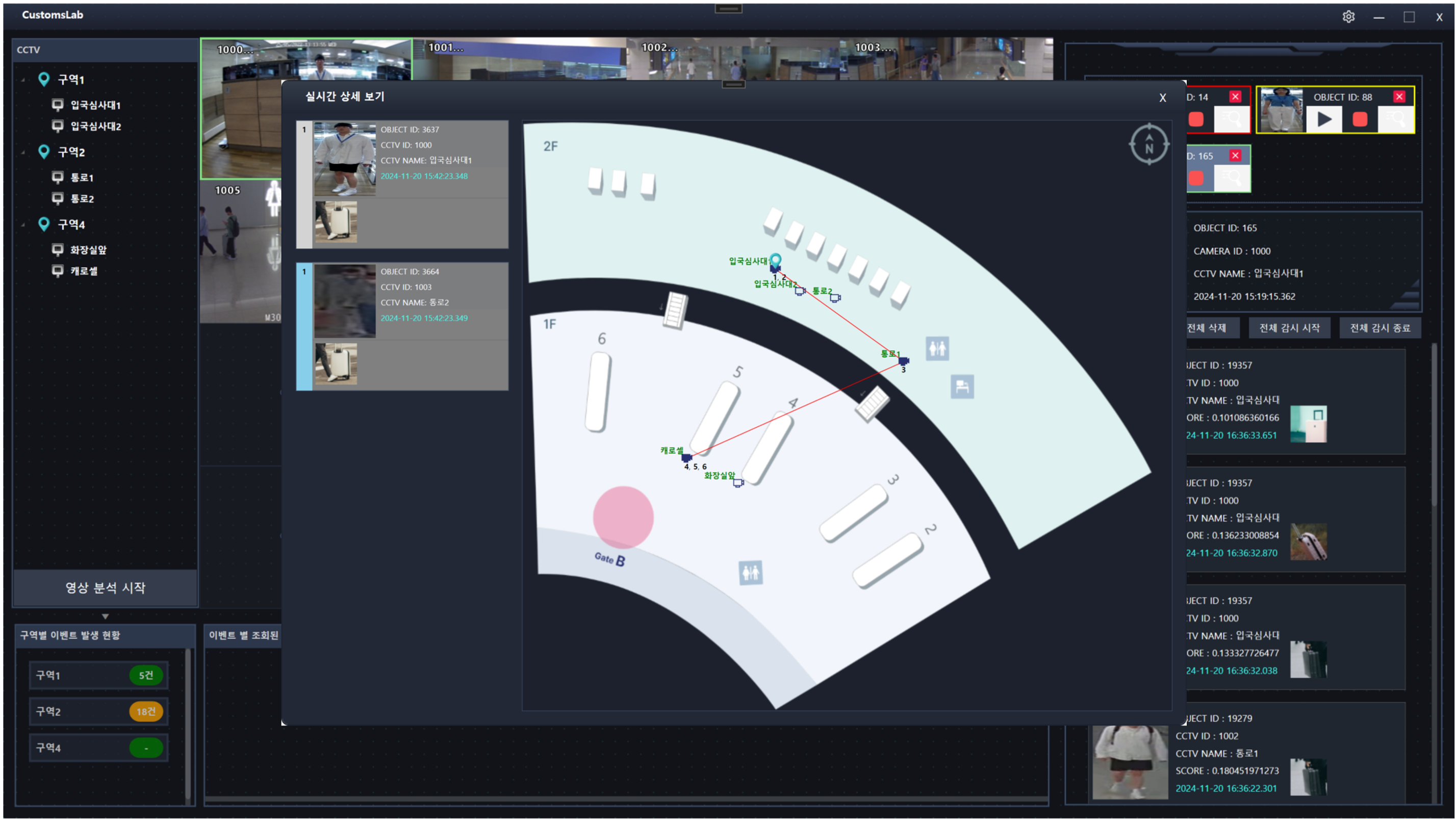Viewport: 1456px width, 820px height.
Task: Click the teal location pin at 입국심사대1 on map
Action: [x=776, y=261]
